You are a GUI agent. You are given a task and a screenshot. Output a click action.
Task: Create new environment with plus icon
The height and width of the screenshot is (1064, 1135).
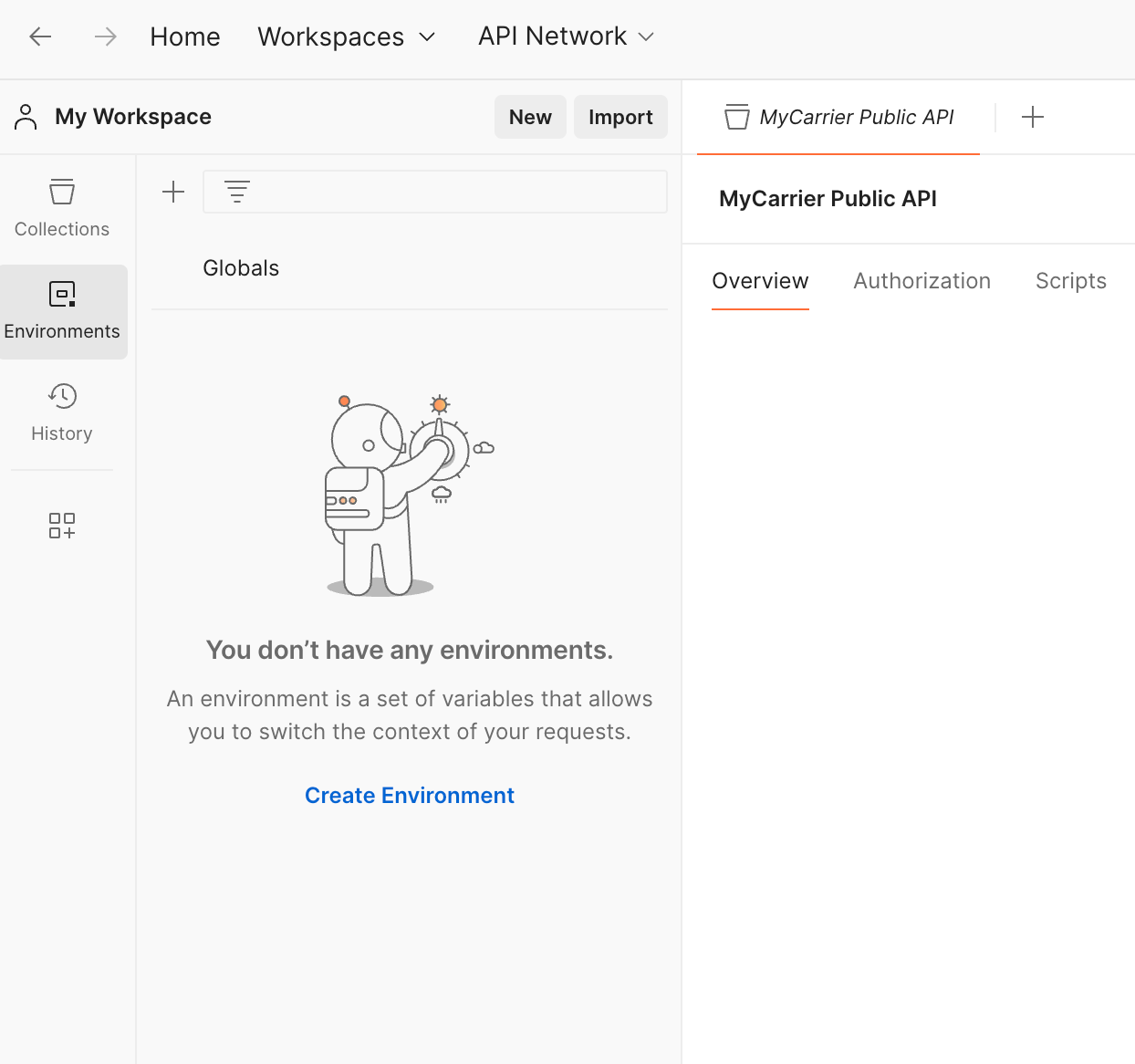(173, 192)
